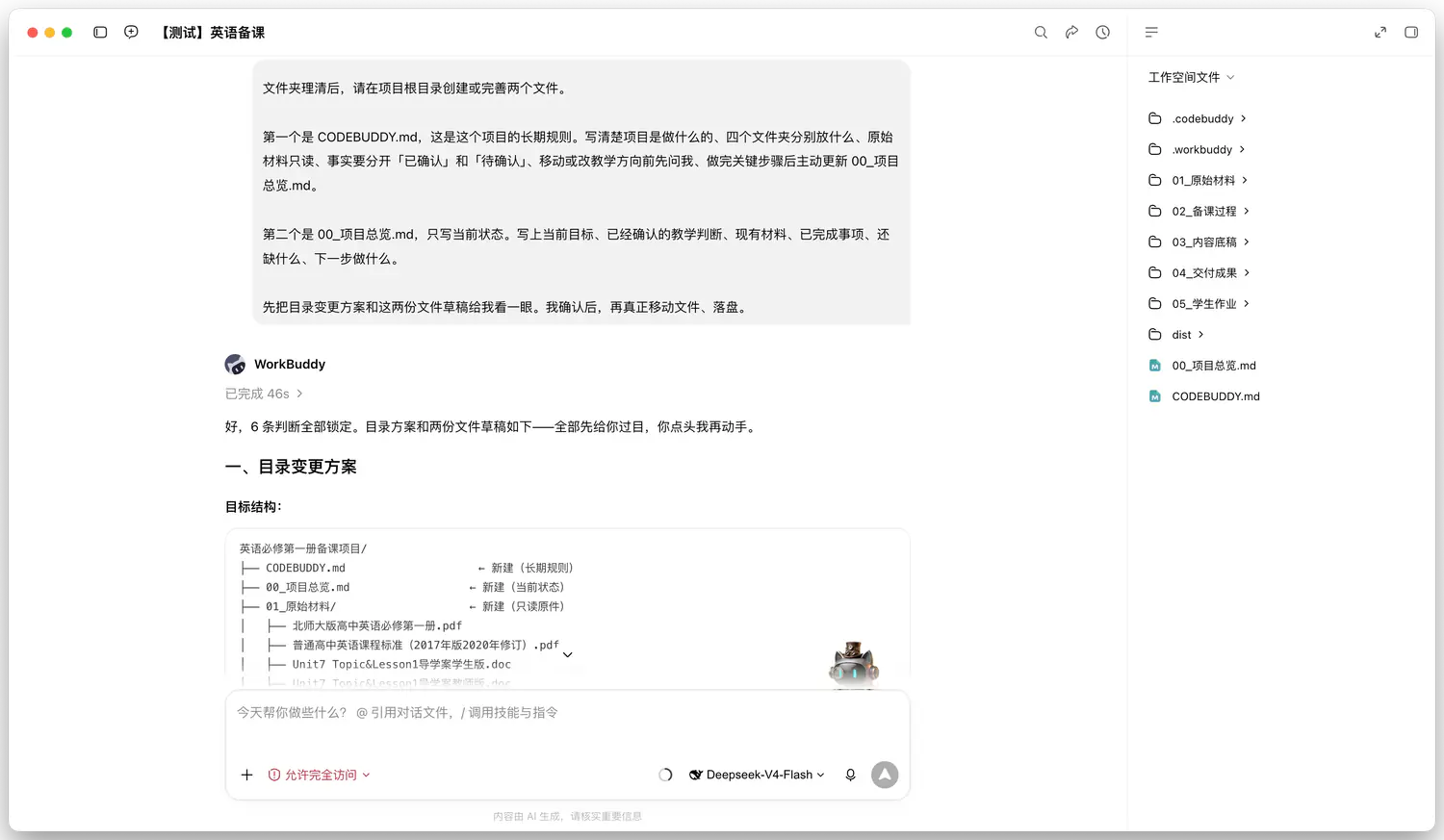Expand 04_交付成果 folder chevron

[x=1247, y=272]
